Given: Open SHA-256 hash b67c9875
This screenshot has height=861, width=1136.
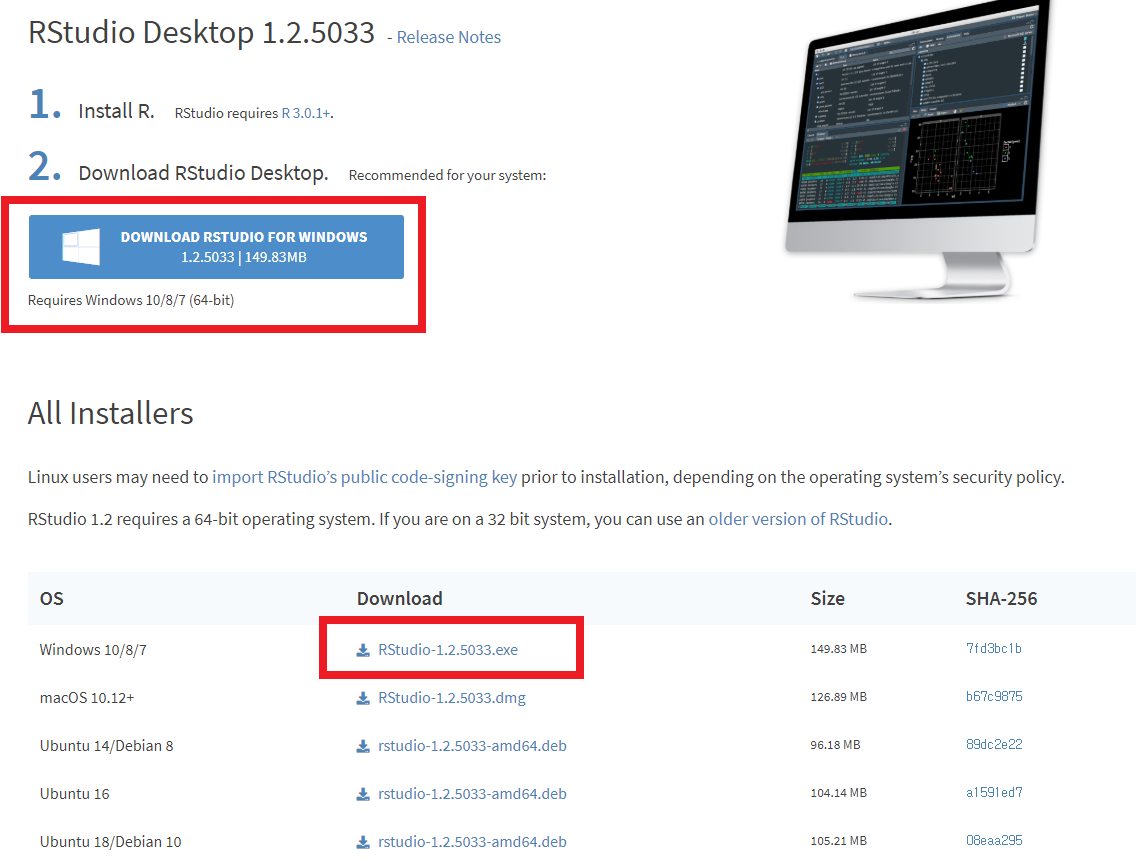Looking at the screenshot, I should click(994, 696).
